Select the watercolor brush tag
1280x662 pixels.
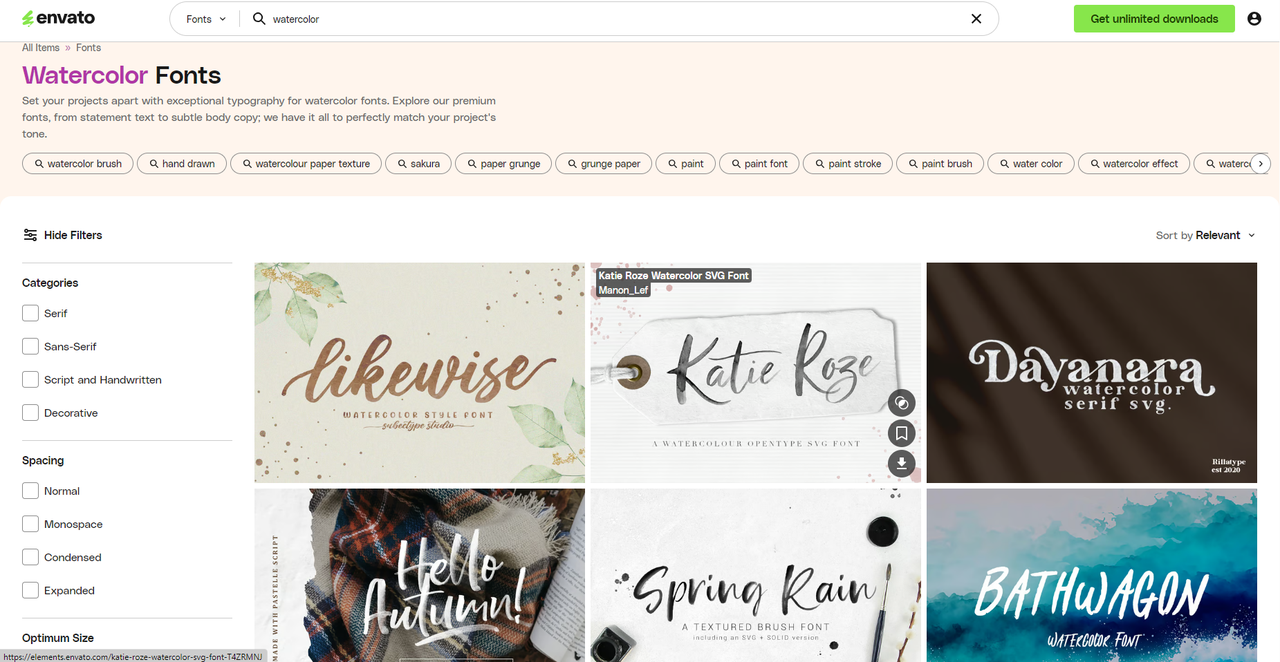(x=77, y=164)
